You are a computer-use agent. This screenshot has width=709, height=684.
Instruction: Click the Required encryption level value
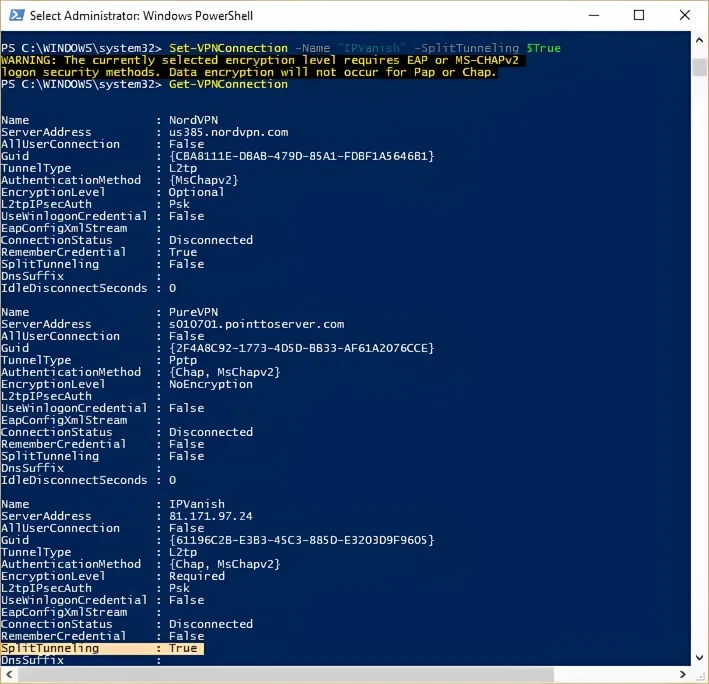click(197, 576)
